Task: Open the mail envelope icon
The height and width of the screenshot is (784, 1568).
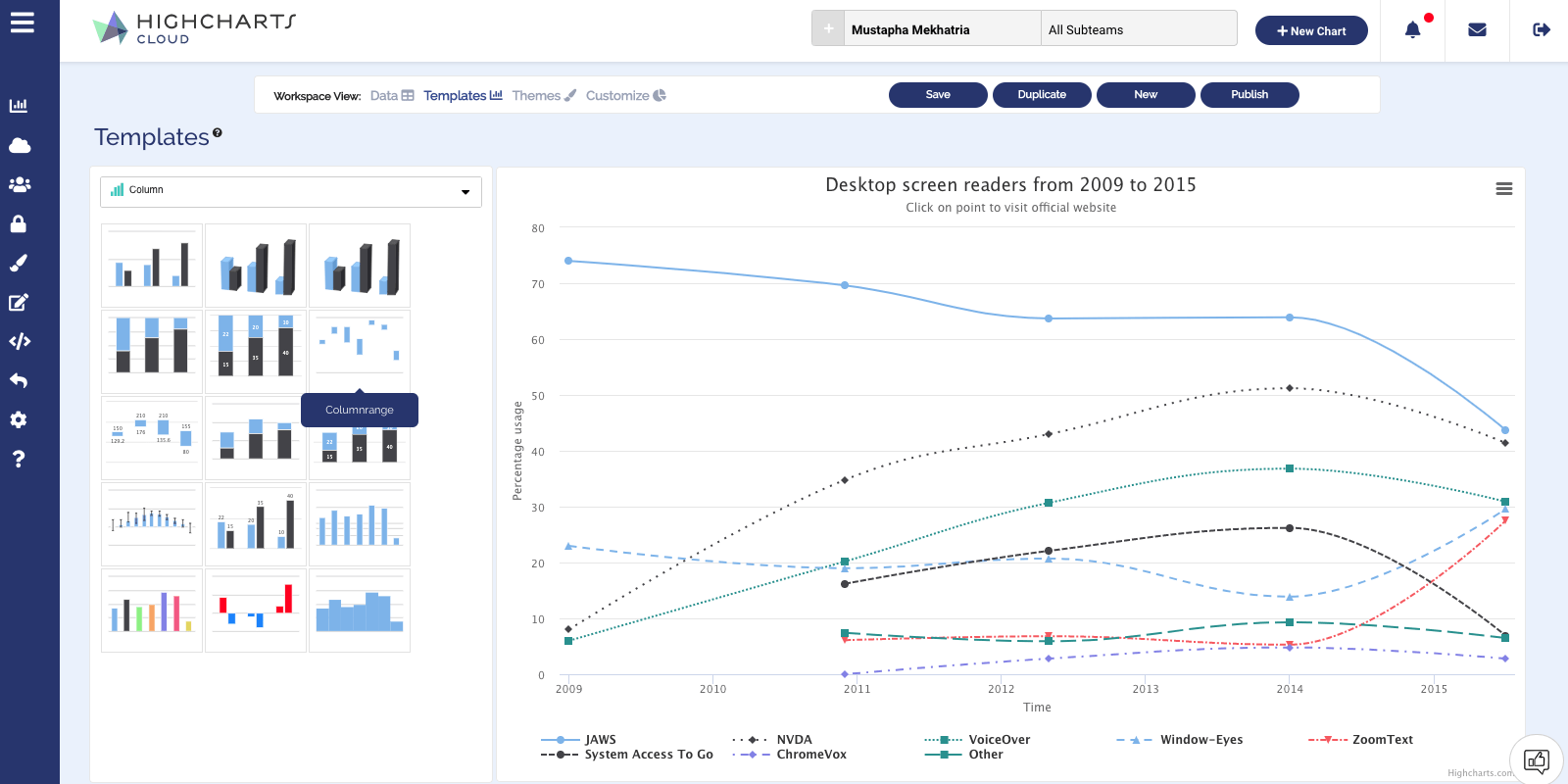Action: (x=1477, y=30)
